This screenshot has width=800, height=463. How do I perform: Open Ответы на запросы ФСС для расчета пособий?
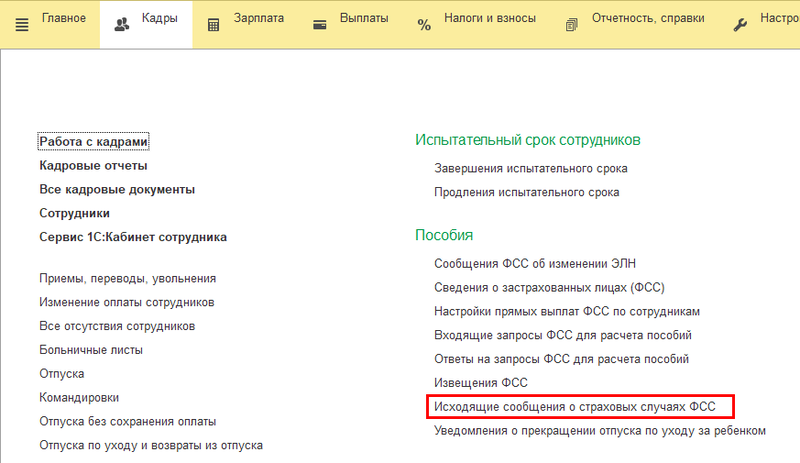tap(561, 359)
